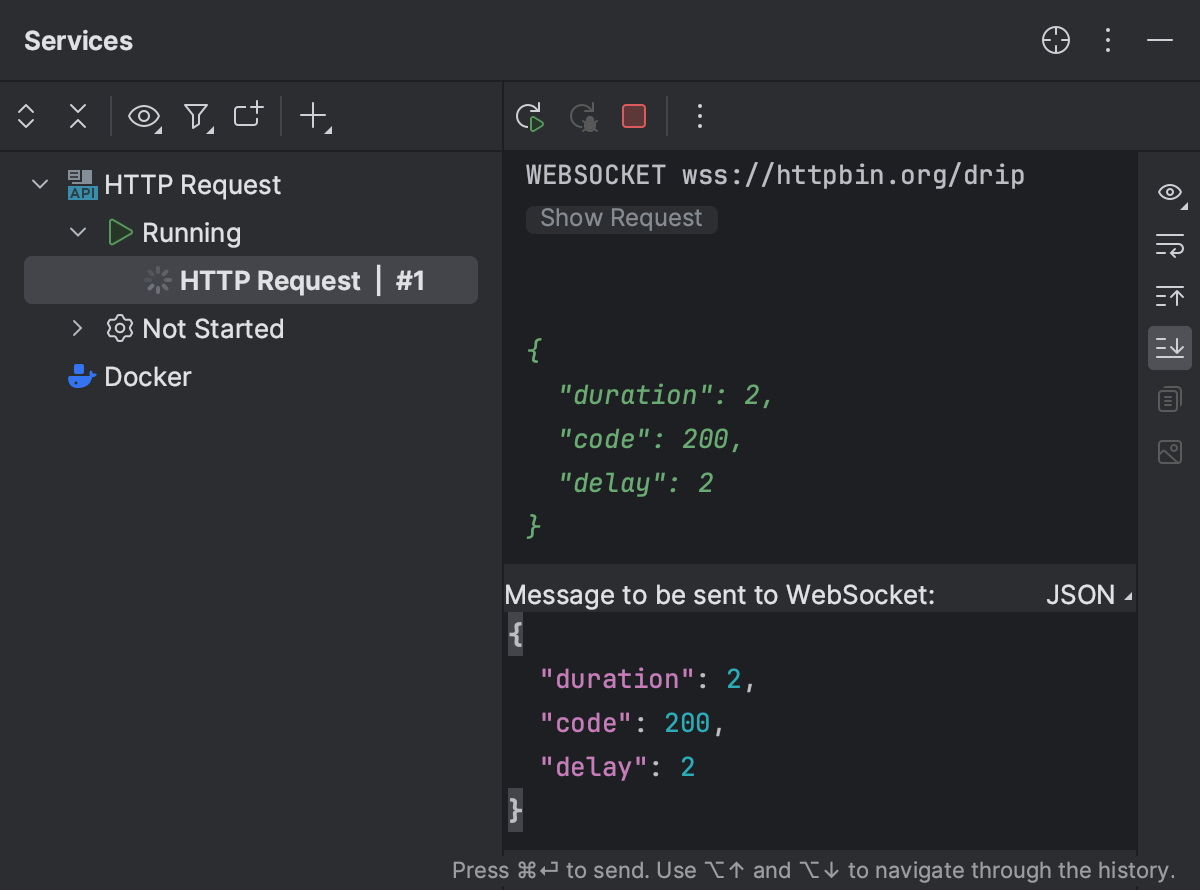This screenshot has height=890, width=1200.
Task: Collapse all nodes in the Services tree
Action: [78, 116]
